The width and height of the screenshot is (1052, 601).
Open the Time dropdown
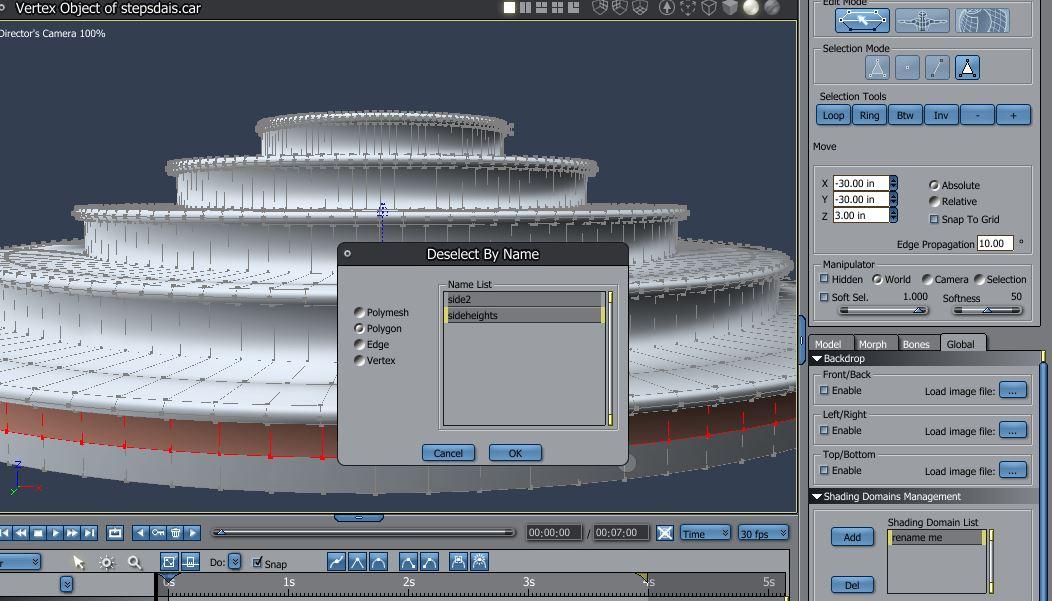coord(705,533)
